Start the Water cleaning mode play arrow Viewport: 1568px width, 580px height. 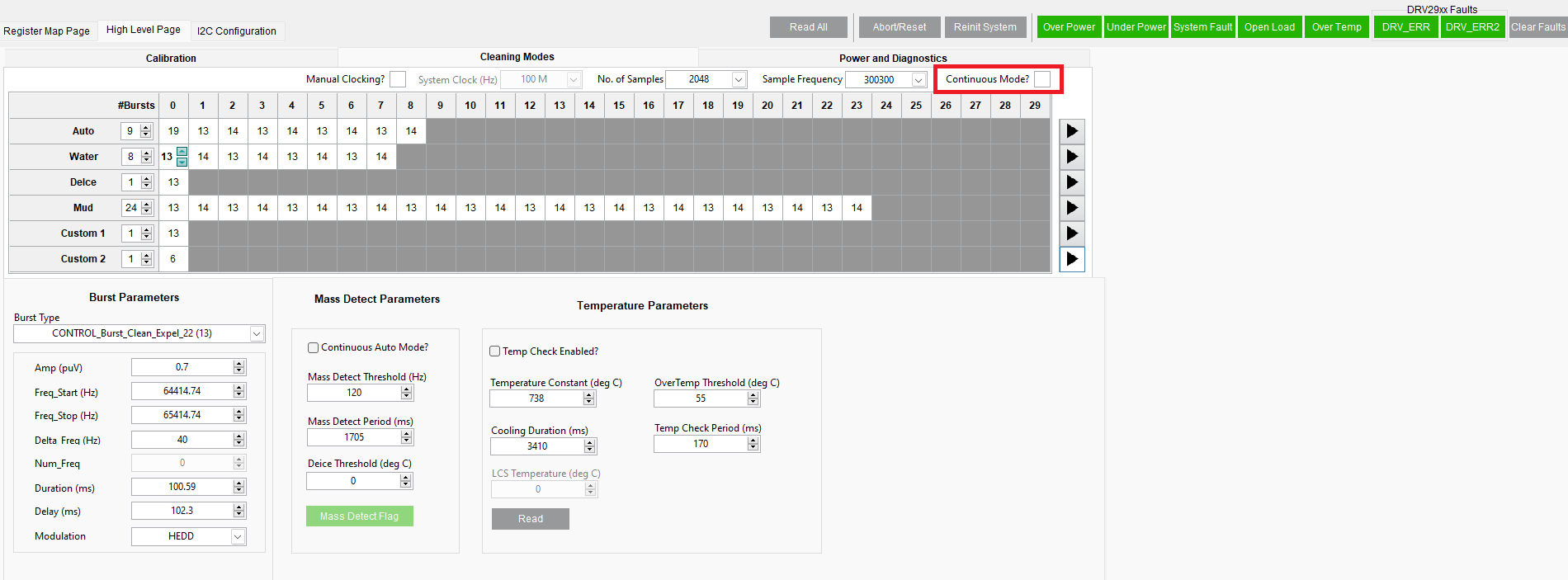[1071, 157]
